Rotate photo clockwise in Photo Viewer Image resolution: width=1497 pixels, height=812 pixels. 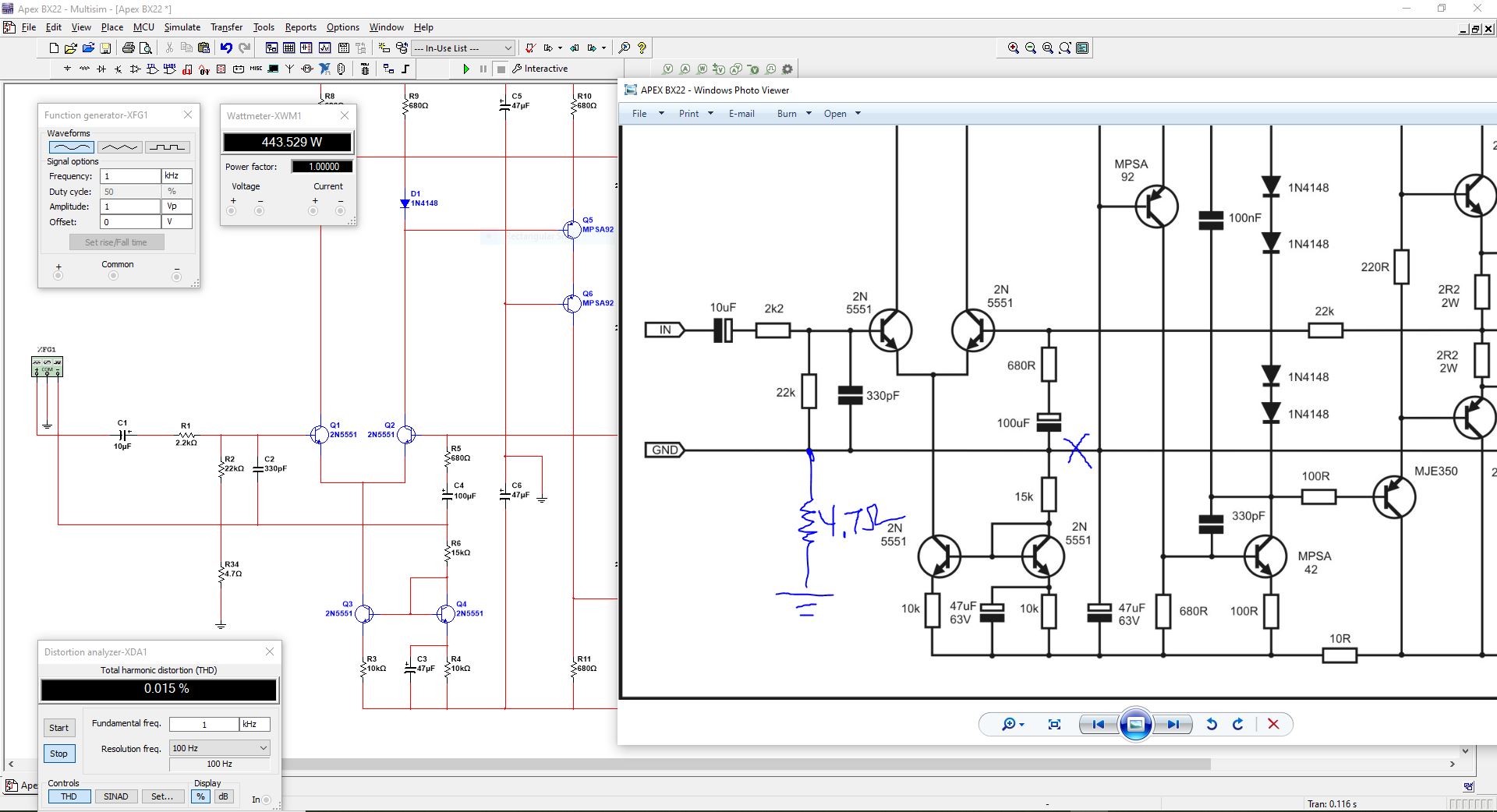tap(1237, 724)
